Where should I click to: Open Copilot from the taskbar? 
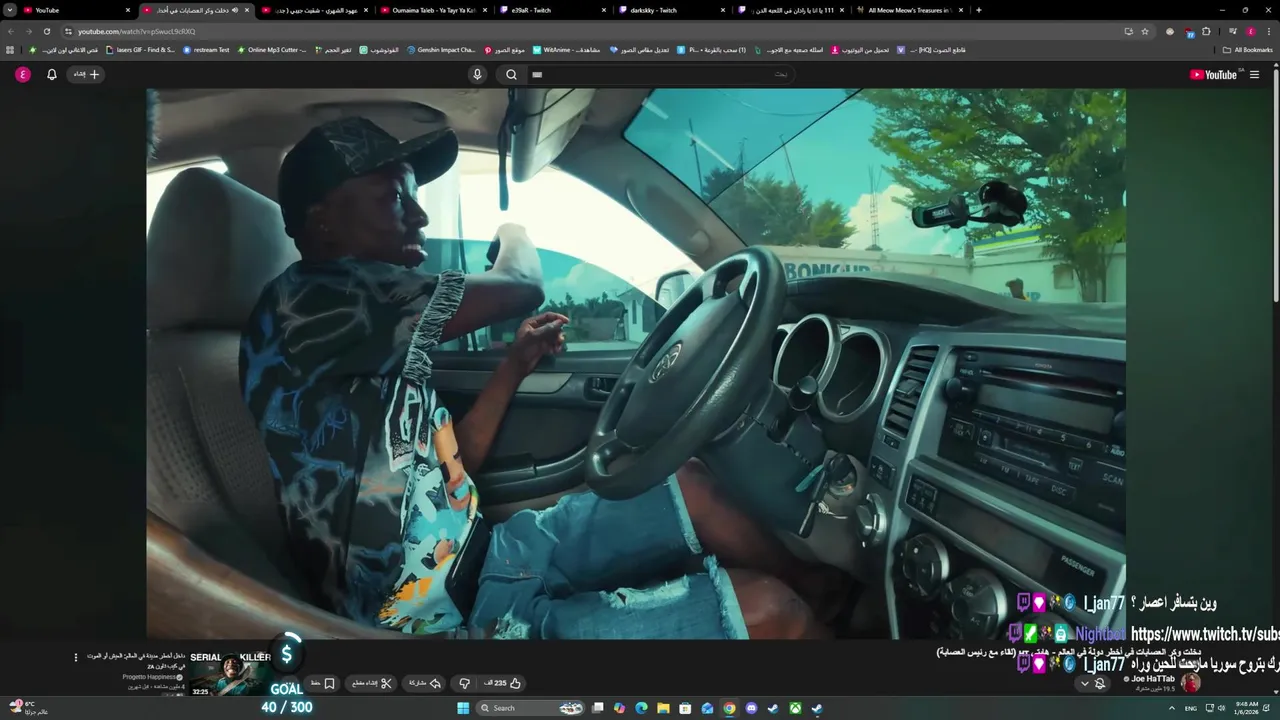[x=620, y=708]
